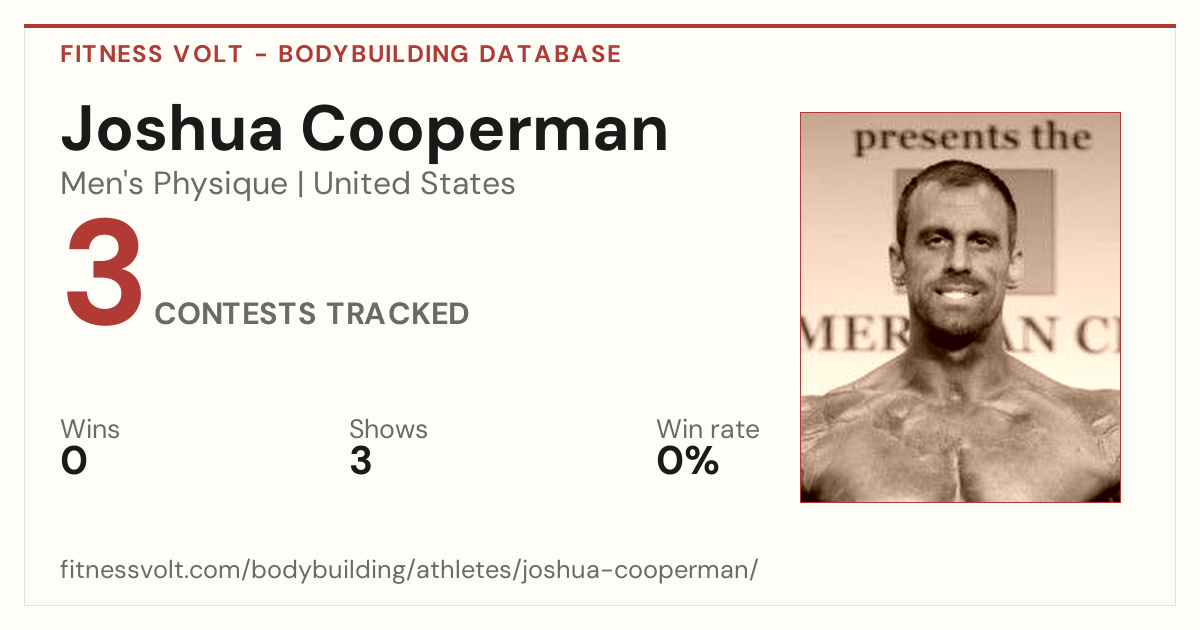Screen dimensions: 1200x630
Task: Select the large red number 3
Action: (x=104, y=274)
